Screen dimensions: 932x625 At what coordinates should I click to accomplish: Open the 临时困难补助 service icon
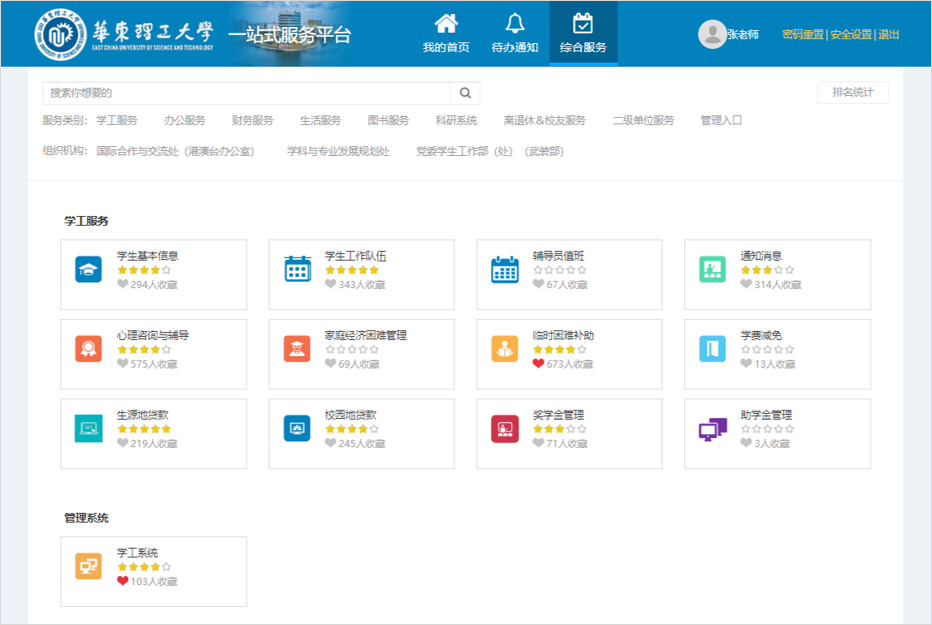point(504,349)
